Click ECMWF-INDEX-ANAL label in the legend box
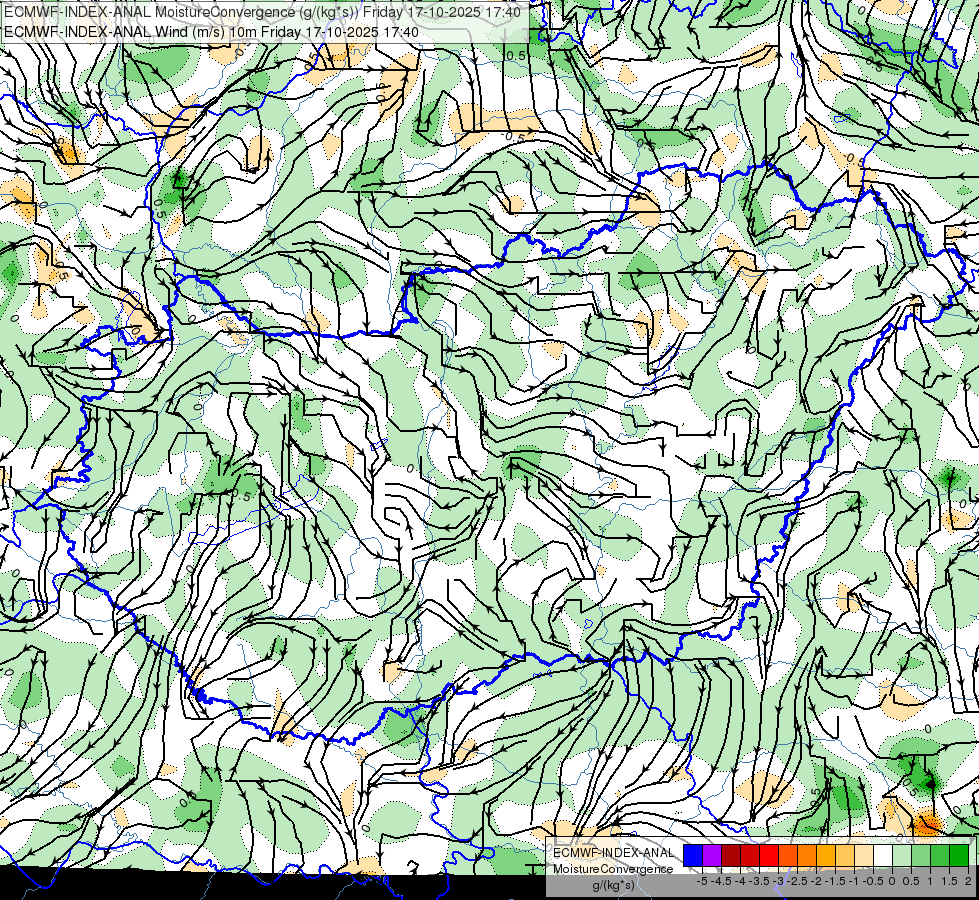Screen dimensions: 979x900 click(614, 853)
